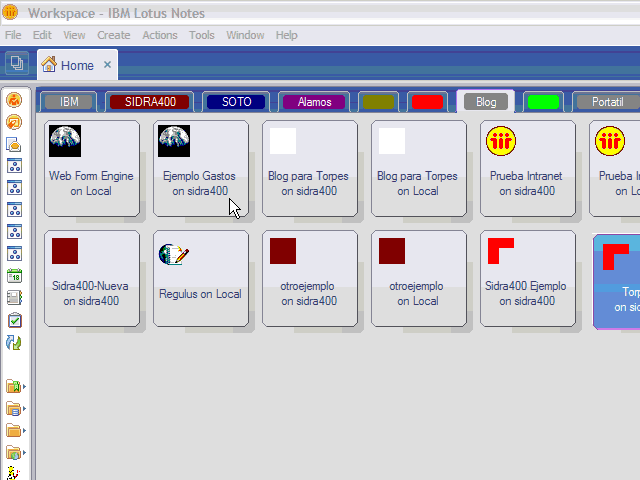Select the unnamed bright green workspace tab
Viewport: 640px width, 480px height.
[x=543, y=102]
